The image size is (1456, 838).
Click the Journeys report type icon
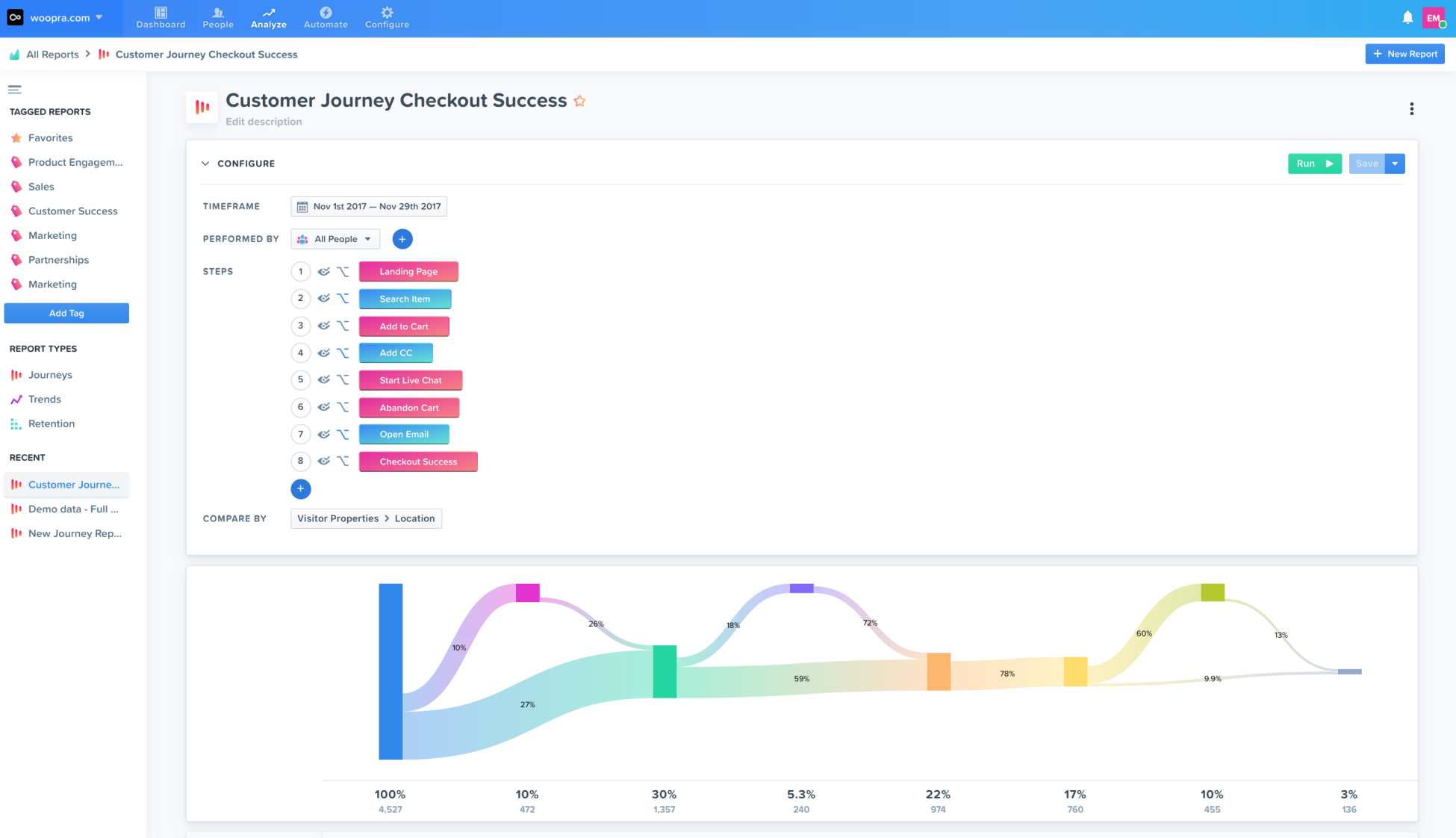pyautogui.click(x=16, y=375)
